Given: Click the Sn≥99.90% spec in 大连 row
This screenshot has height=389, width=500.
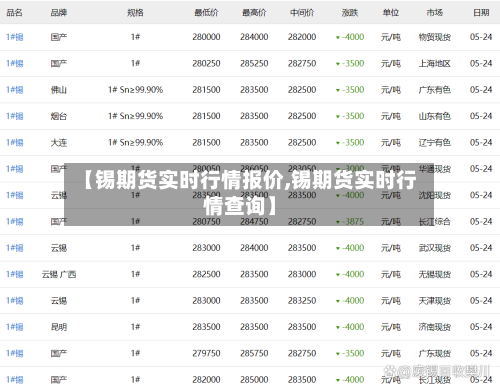Looking at the screenshot, I should tap(141, 143).
